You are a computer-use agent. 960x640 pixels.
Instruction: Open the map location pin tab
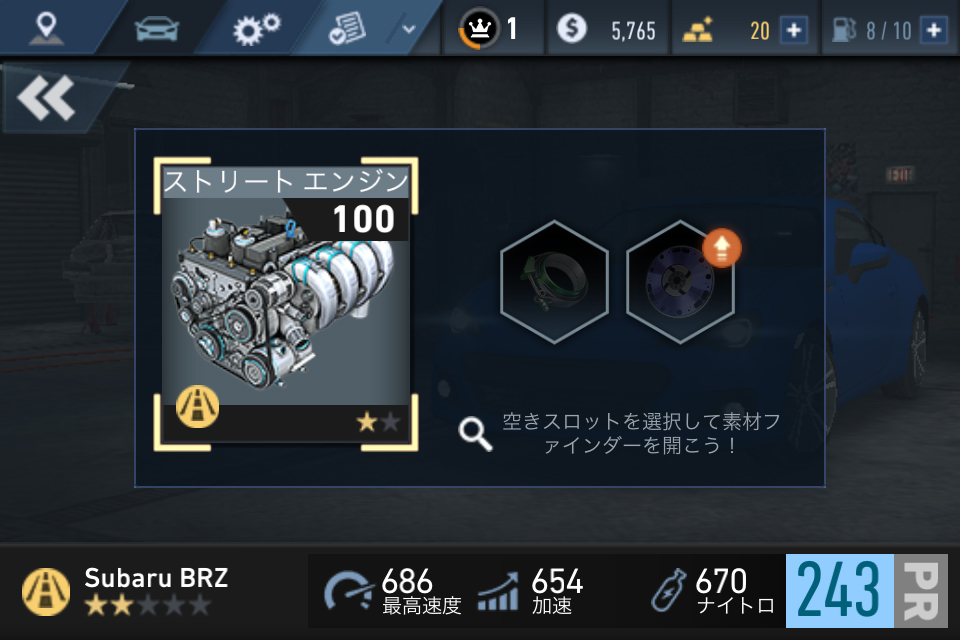(47, 28)
